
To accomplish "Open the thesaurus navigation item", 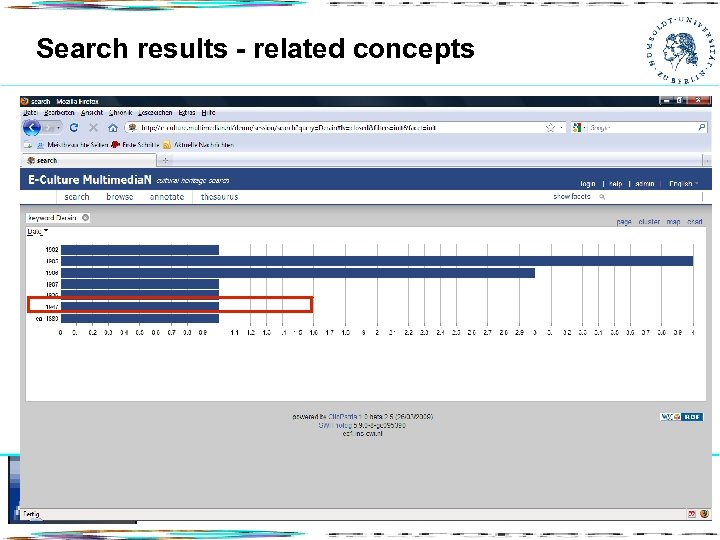I will [x=219, y=197].
